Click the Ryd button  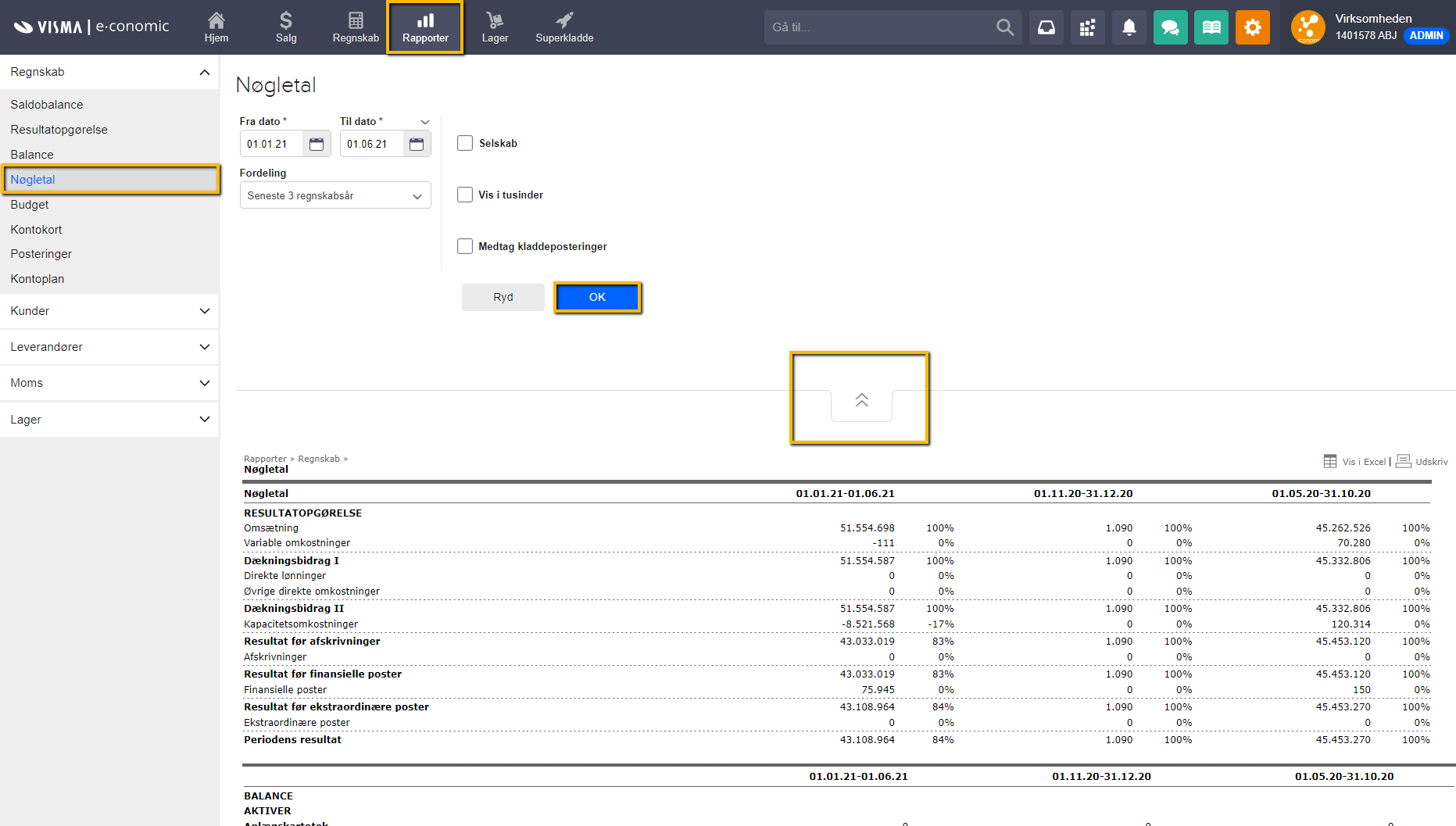pos(503,297)
